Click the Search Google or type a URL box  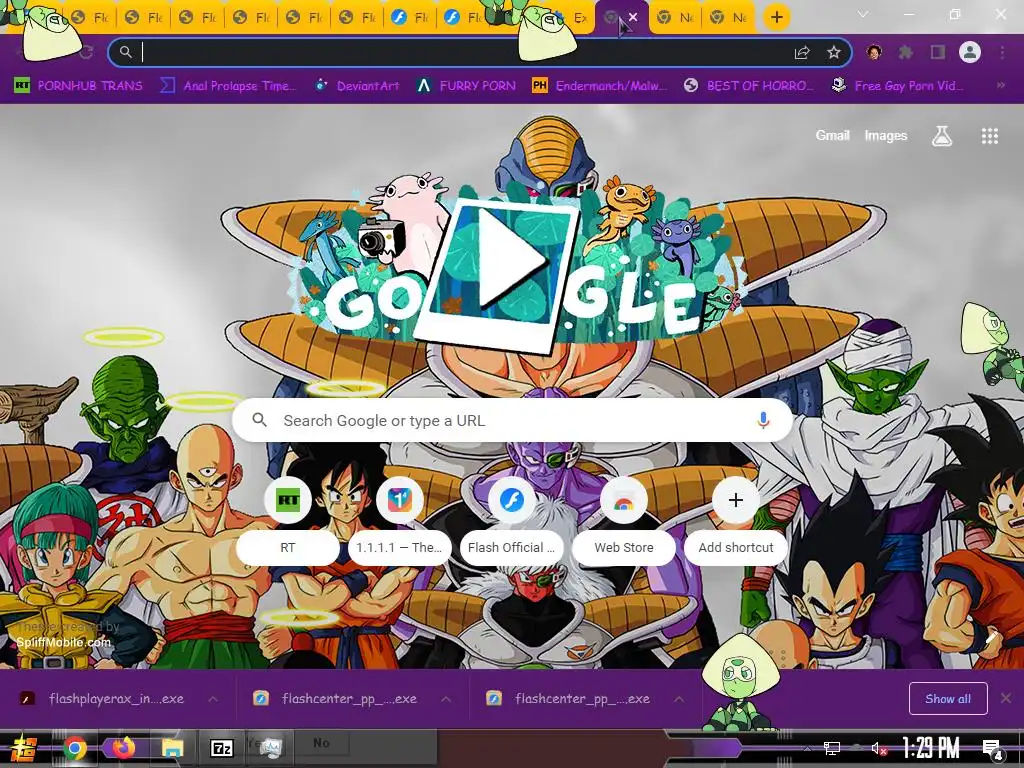[513, 420]
